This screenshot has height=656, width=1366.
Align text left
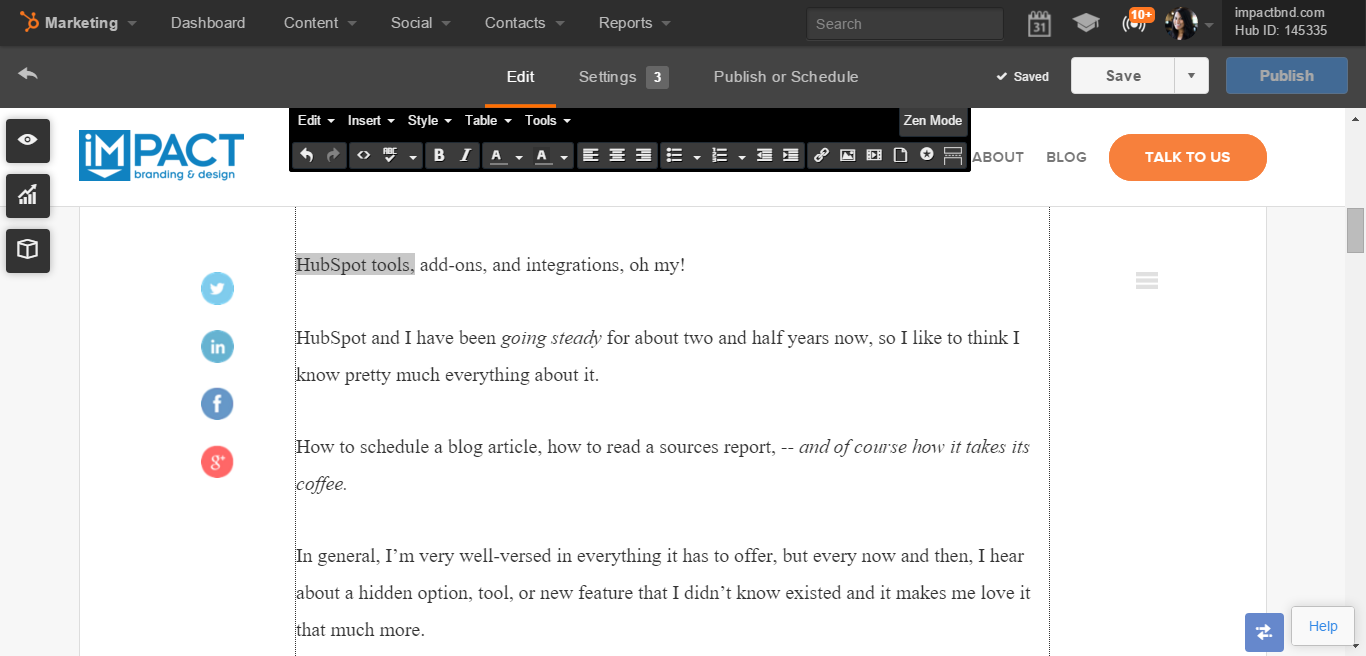click(591, 155)
